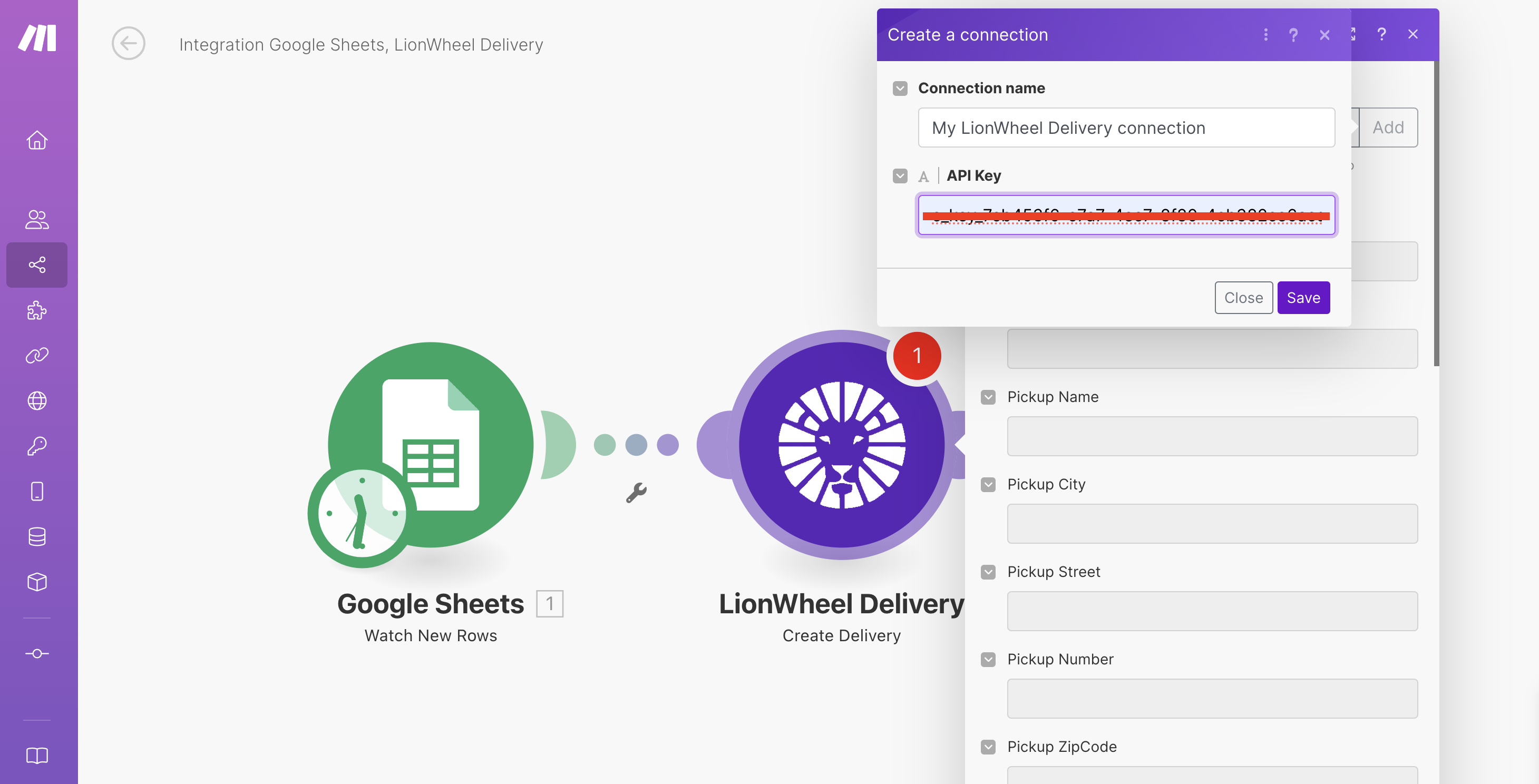The height and width of the screenshot is (784, 1539).
Task: Open the Connections link icon
Action: [37, 355]
